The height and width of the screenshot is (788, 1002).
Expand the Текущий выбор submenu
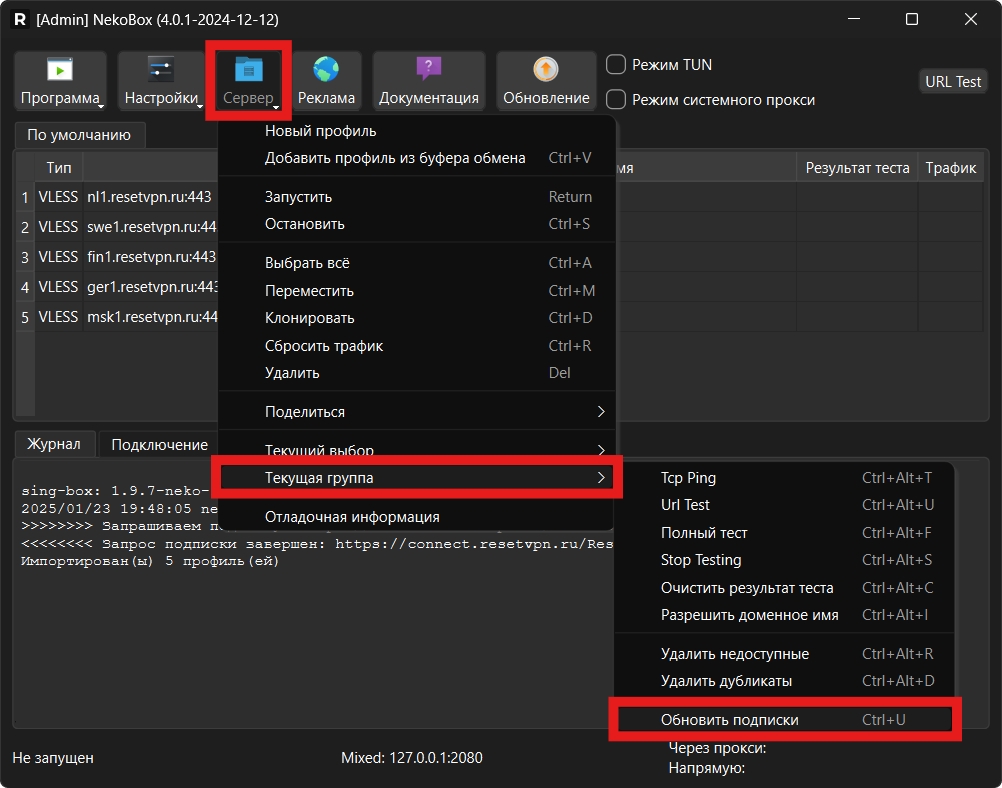click(x=415, y=450)
